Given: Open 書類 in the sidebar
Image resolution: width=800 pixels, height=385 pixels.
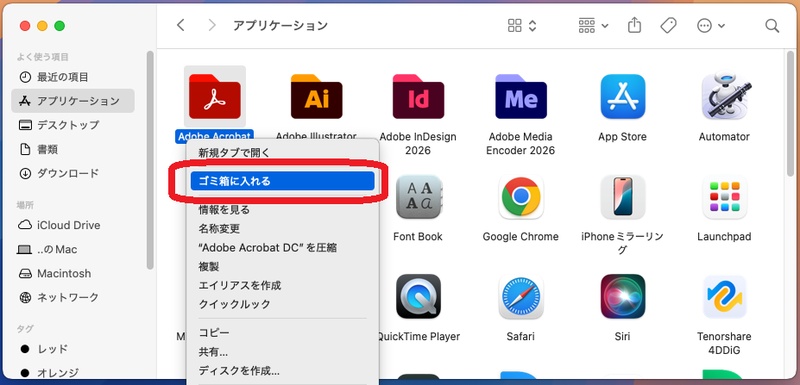Looking at the screenshot, I should (73, 149).
